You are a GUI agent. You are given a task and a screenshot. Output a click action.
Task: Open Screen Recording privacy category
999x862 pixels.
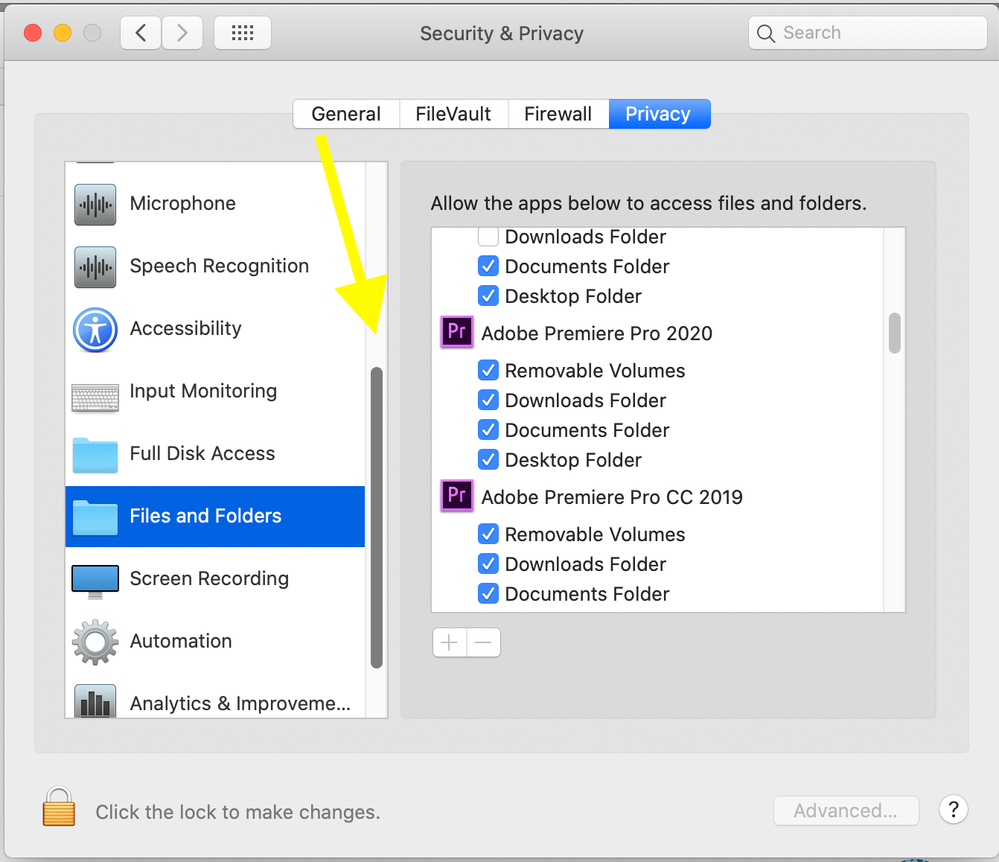[x=215, y=578]
